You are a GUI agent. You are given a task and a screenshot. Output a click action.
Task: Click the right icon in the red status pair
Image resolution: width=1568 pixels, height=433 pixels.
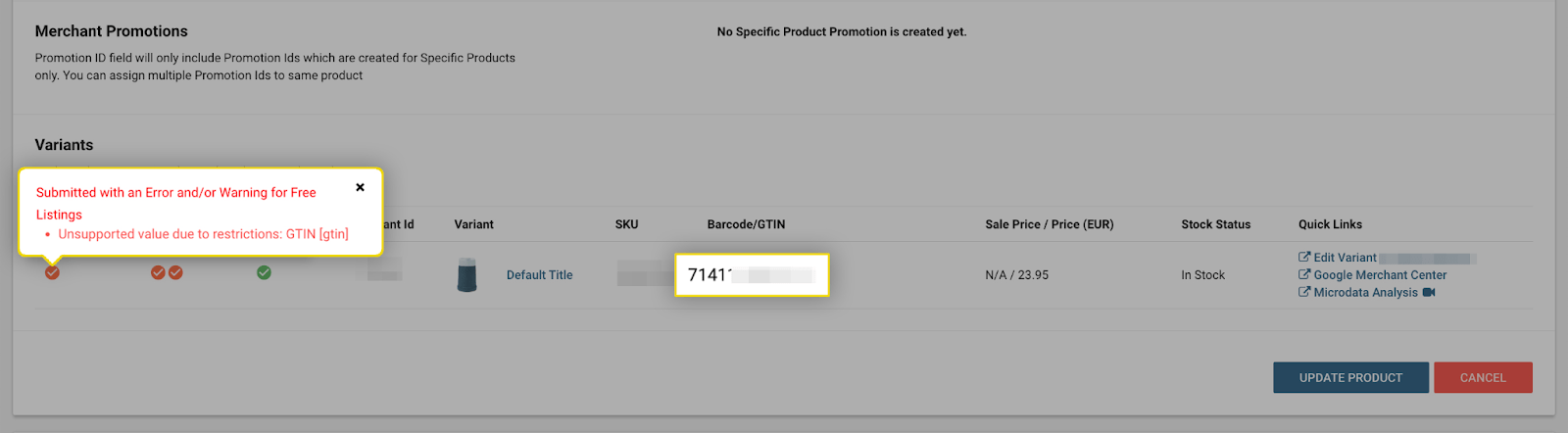point(175,272)
